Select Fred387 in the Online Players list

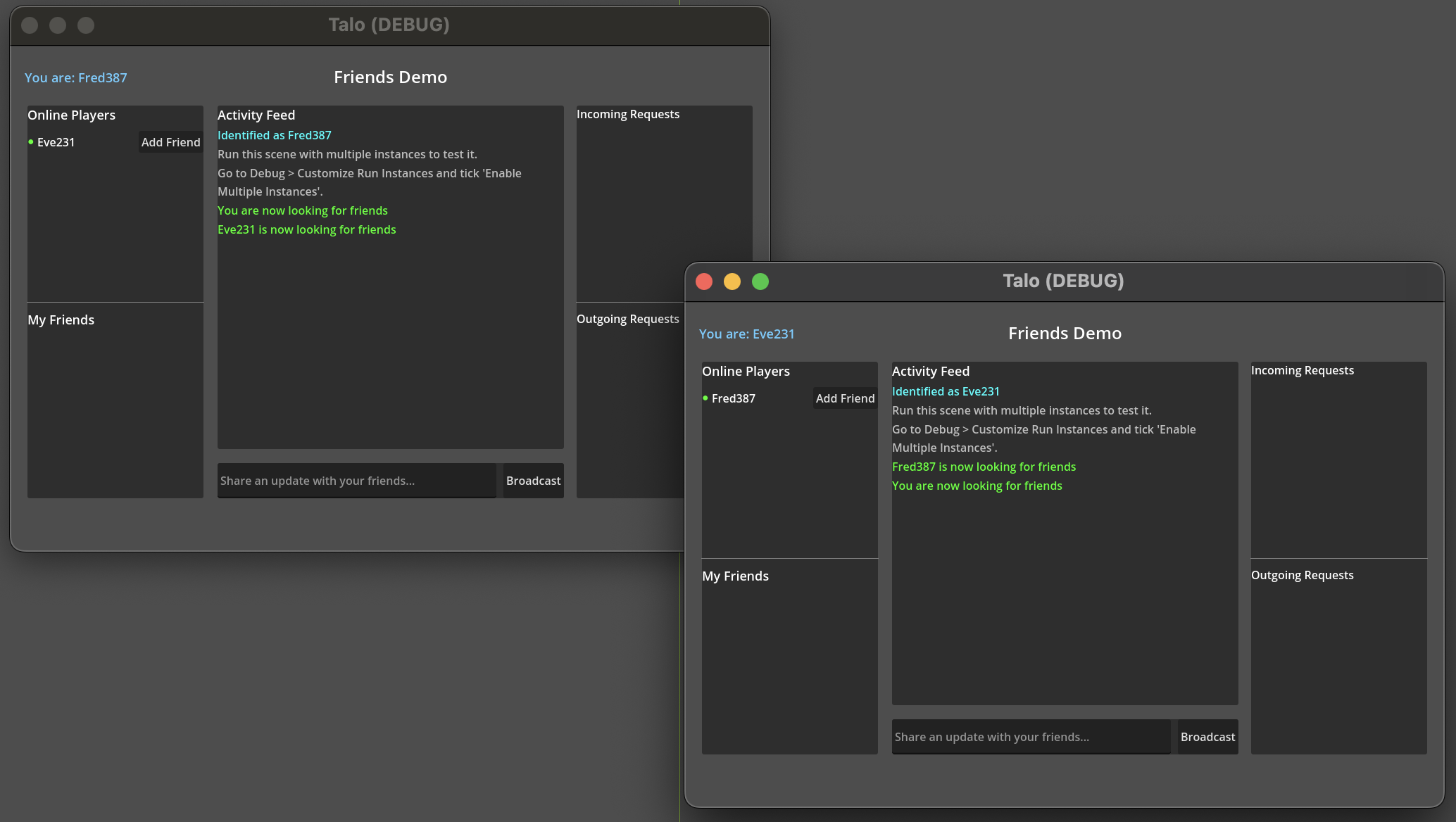pyautogui.click(x=733, y=398)
